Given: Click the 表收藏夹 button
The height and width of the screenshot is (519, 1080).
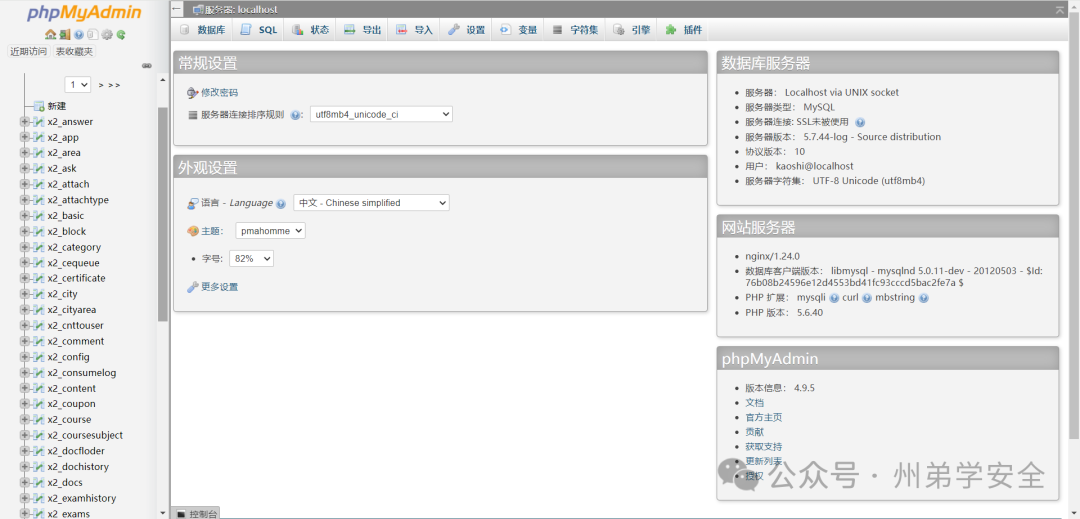Looking at the screenshot, I should [x=74, y=52].
